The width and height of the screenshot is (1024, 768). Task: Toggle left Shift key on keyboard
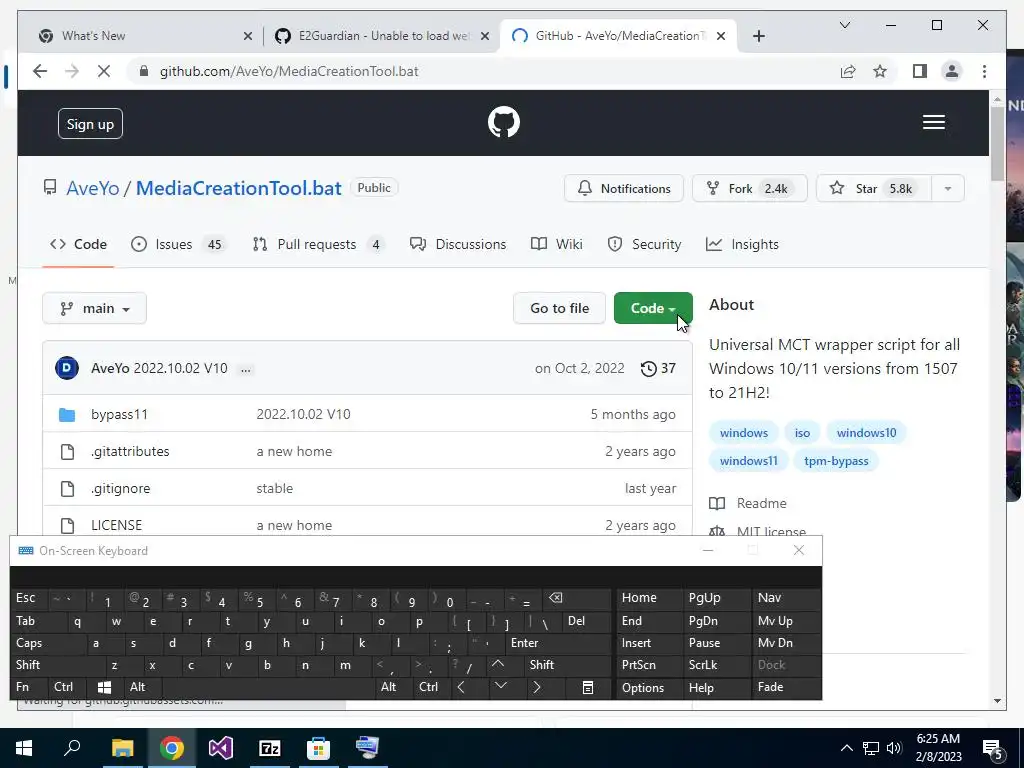57,665
